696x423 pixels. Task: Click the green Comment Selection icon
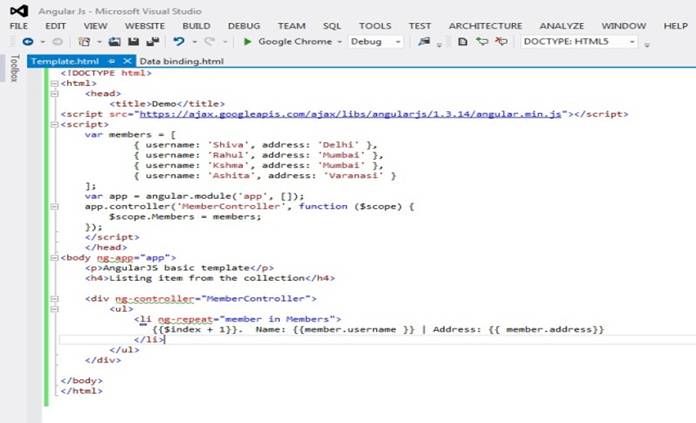[x=482, y=42]
